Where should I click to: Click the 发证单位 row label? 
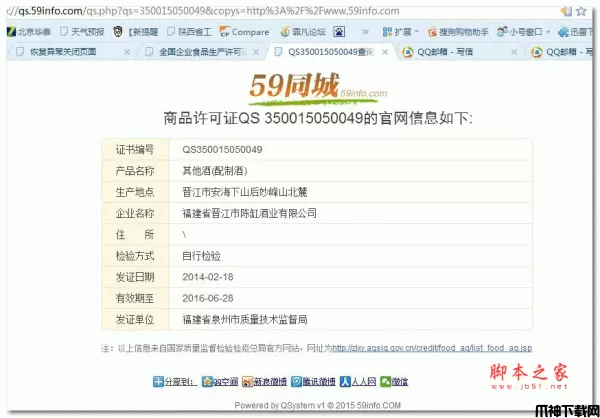(135, 319)
